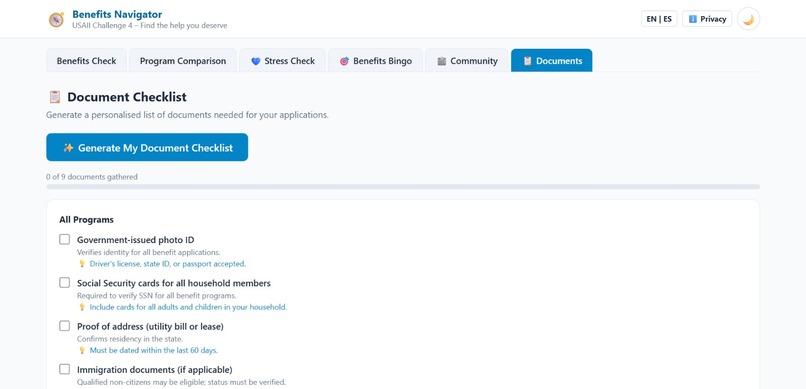806x389 pixels.
Task: Click 'Proof of address (utility bill or lease)' label
Action: coord(150,326)
